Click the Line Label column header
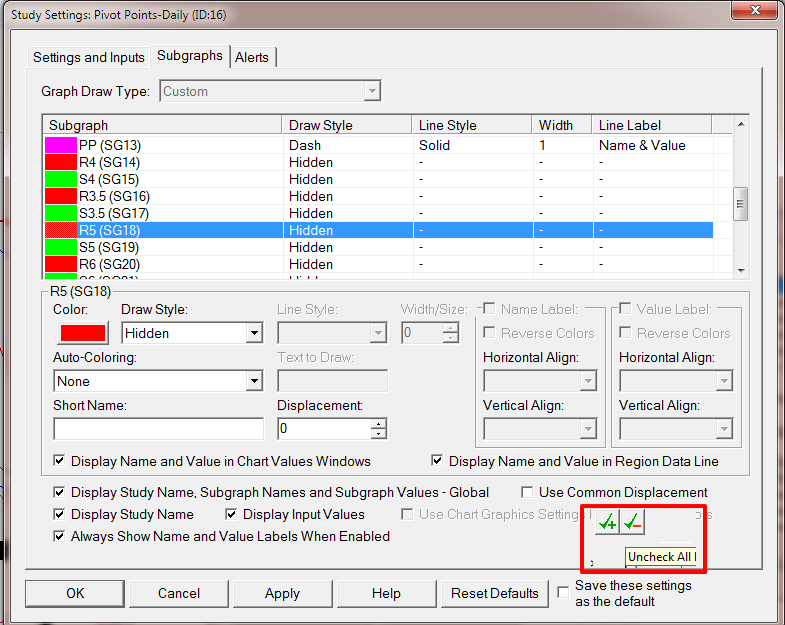This screenshot has height=625, width=785. coord(652,125)
